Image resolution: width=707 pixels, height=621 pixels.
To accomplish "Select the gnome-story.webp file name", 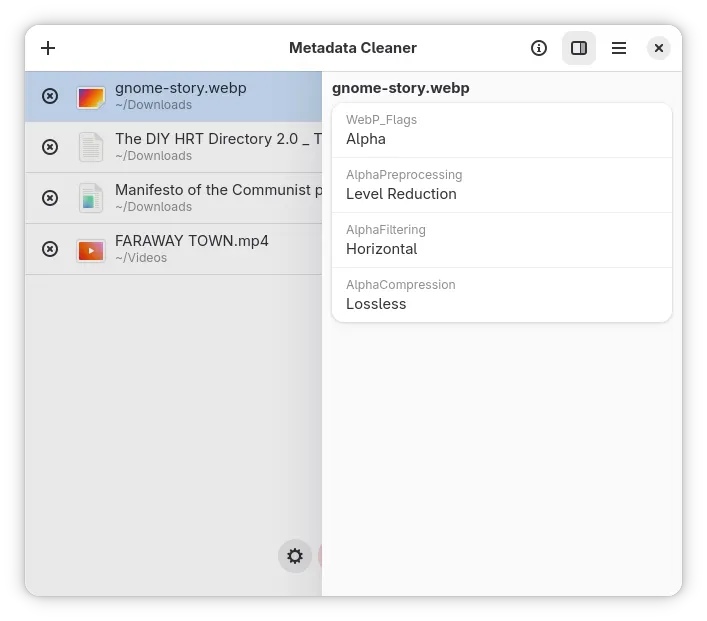I will (181, 88).
